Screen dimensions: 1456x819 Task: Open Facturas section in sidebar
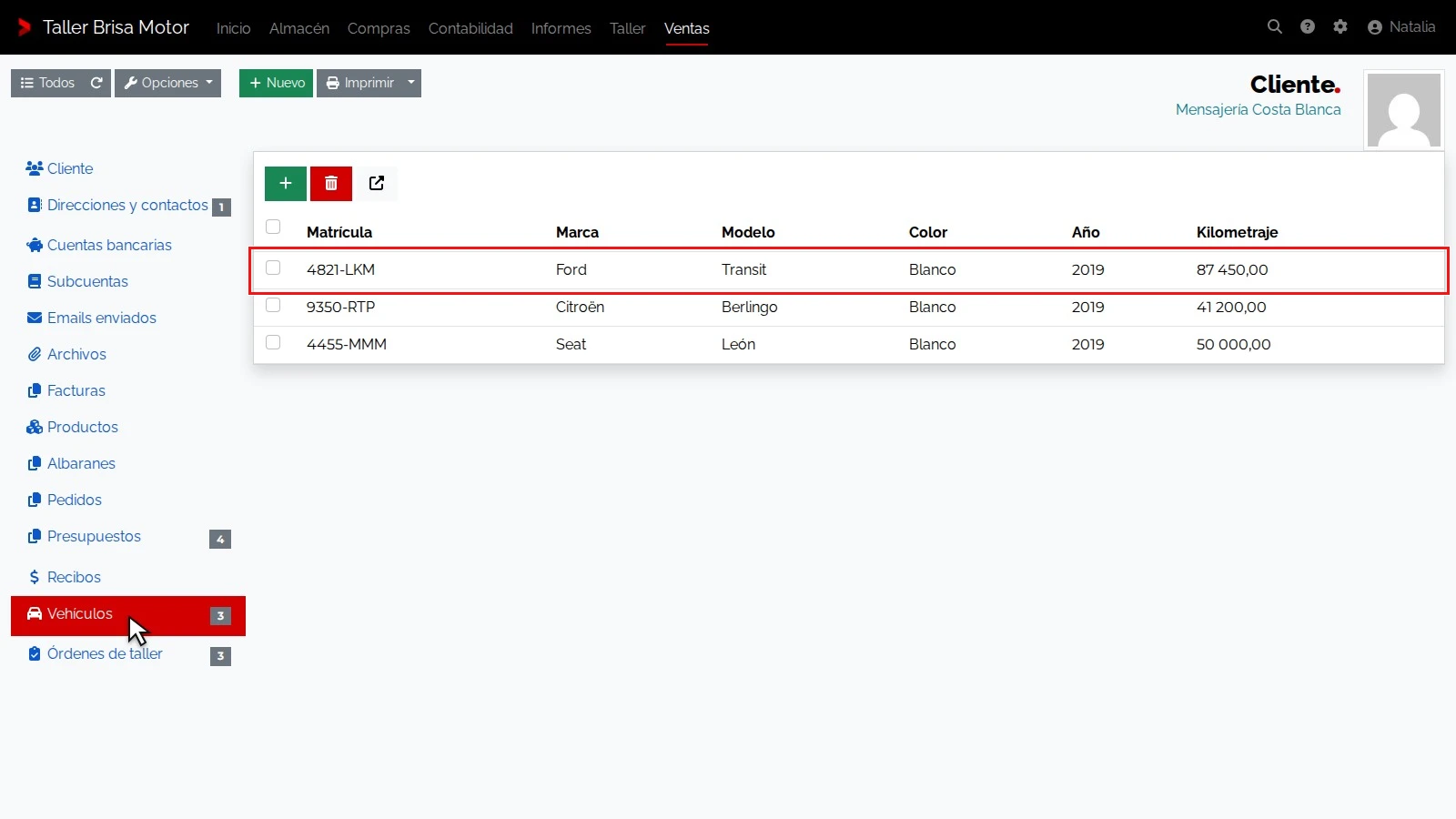(x=66, y=390)
